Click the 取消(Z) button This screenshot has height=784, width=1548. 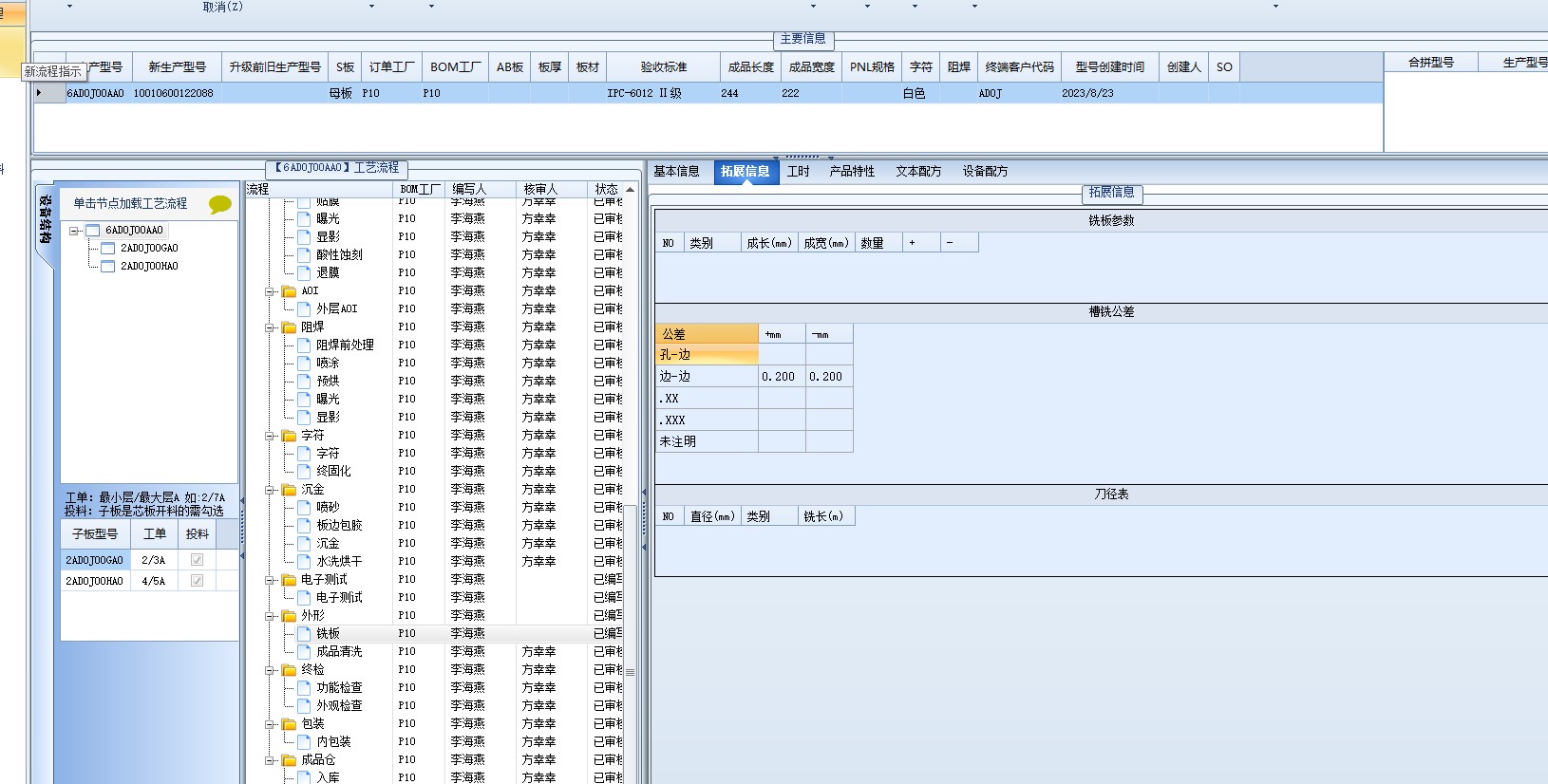click(x=222, y=7)
